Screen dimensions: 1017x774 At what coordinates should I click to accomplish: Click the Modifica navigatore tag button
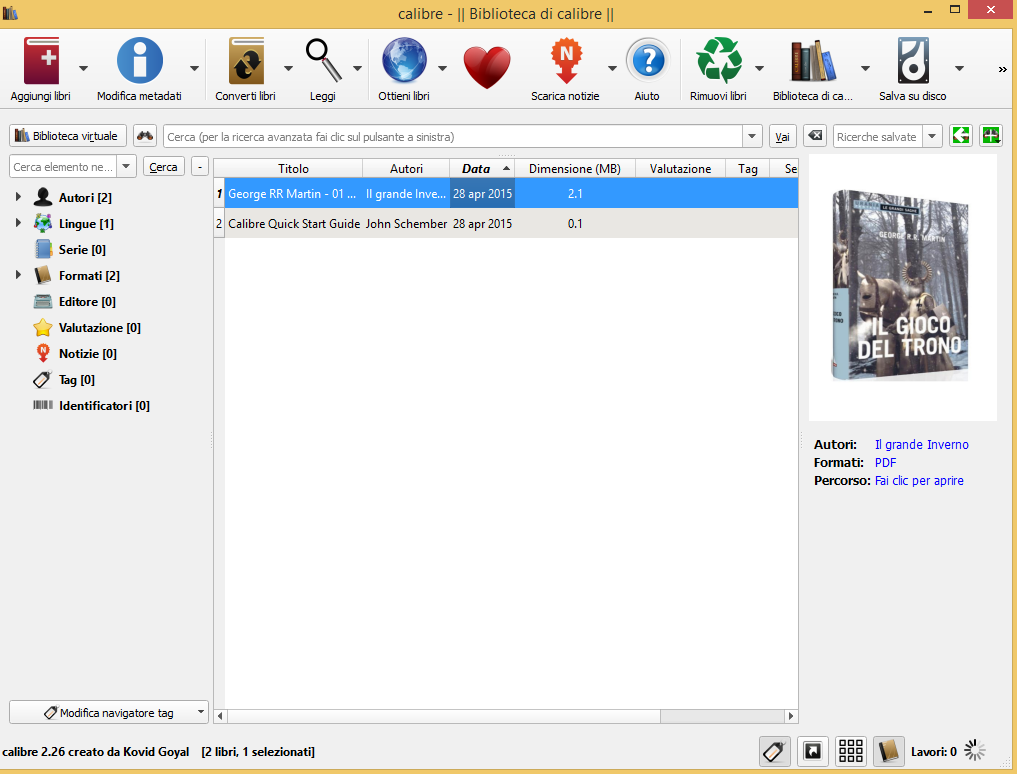[109, 712]
